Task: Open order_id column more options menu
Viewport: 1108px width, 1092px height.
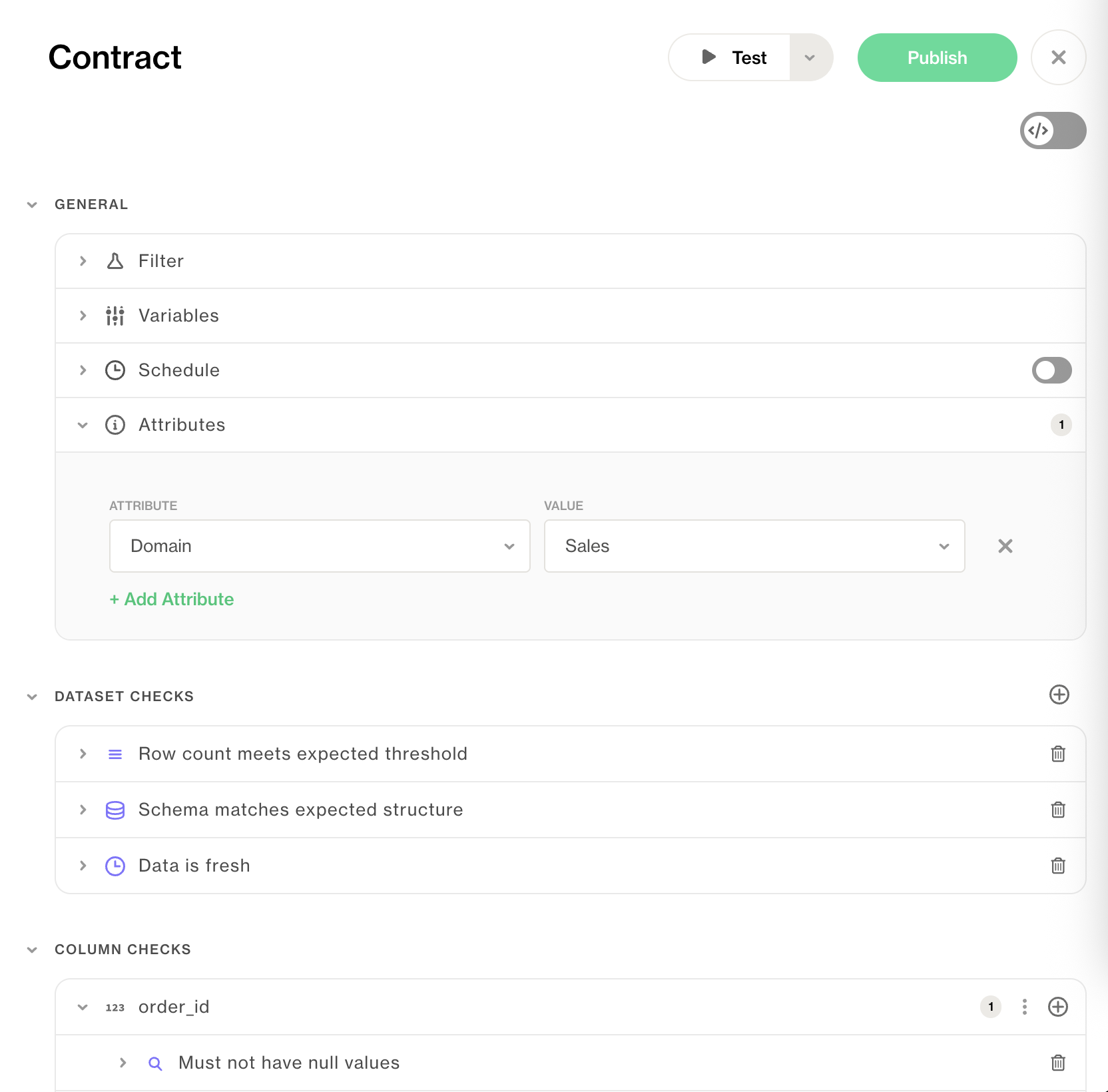Action: click(x=1025, y=1007)
